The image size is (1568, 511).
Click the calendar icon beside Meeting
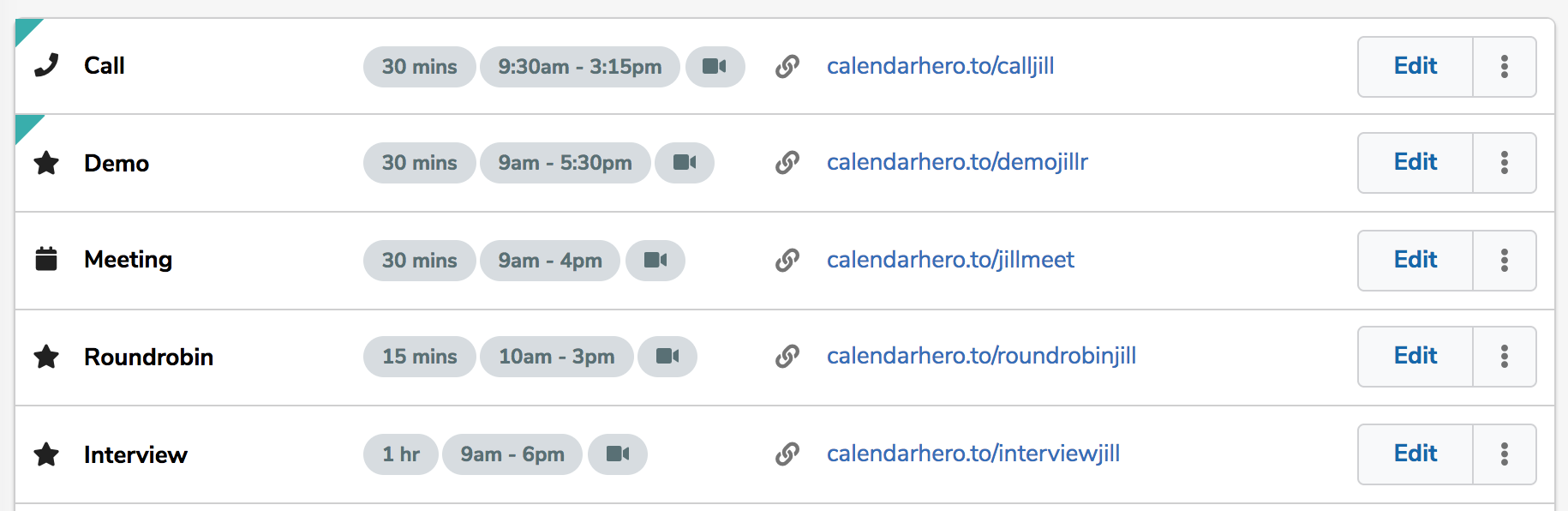(x=46, y=259)
